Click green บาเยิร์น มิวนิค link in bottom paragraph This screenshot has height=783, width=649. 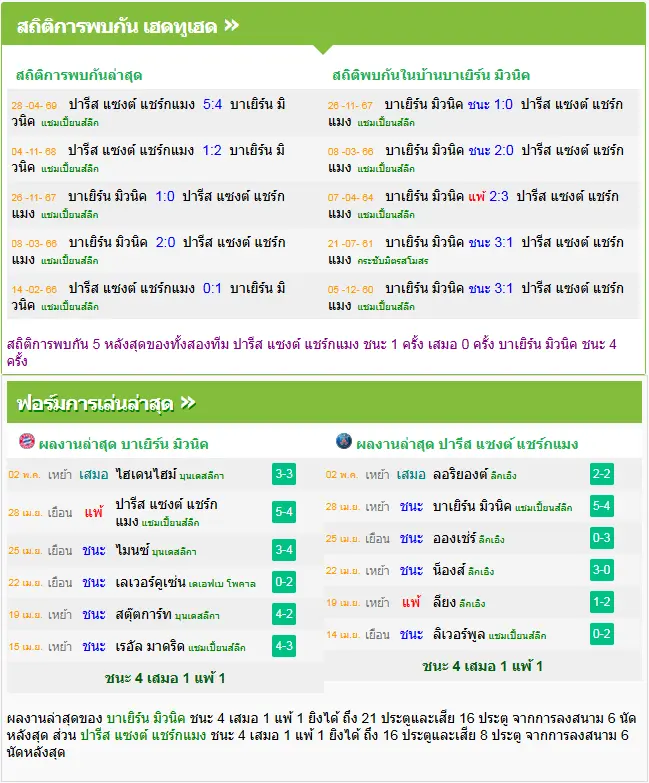click(x=146, y=719)
